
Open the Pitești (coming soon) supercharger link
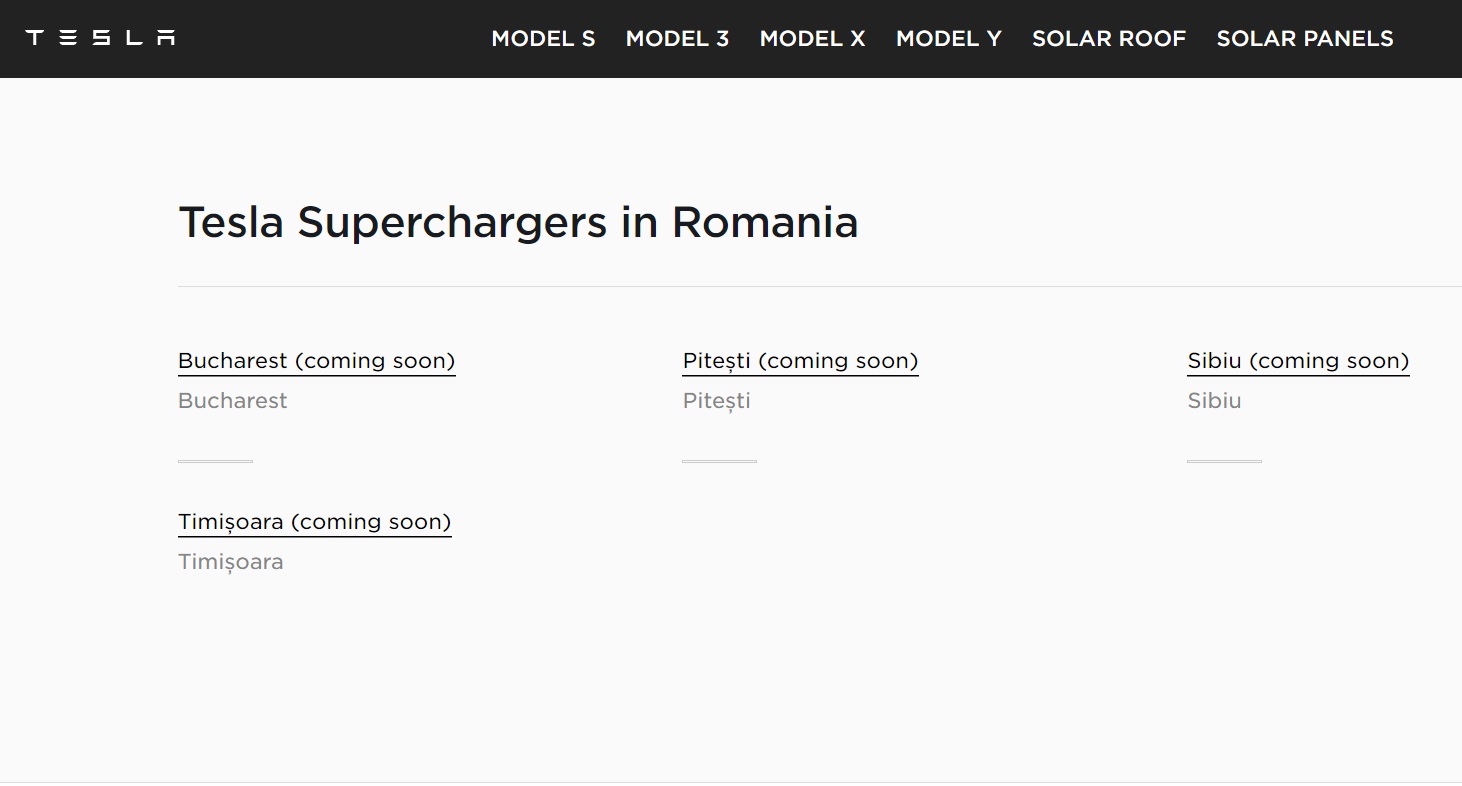[x=800, y=360]
